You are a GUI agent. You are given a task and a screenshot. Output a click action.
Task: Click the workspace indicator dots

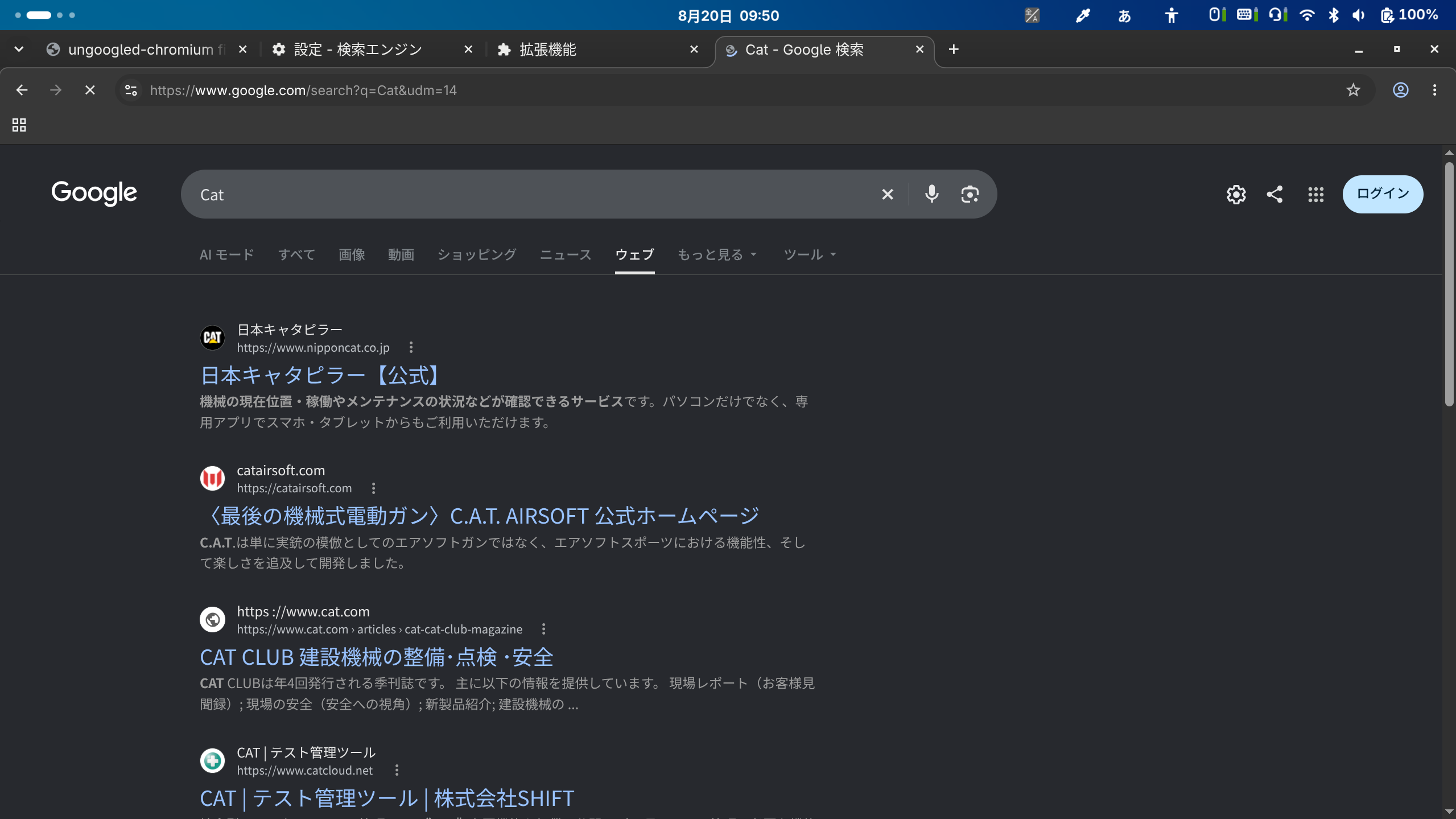click(45, 15)
